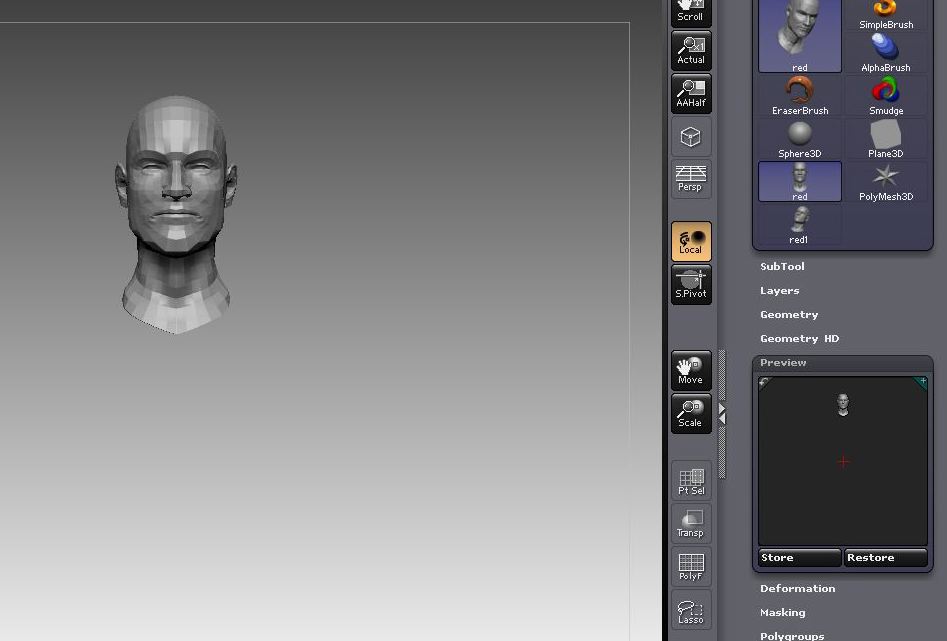
Task: Toggle Persp perspective mode
Action: (x=691, y=179)
